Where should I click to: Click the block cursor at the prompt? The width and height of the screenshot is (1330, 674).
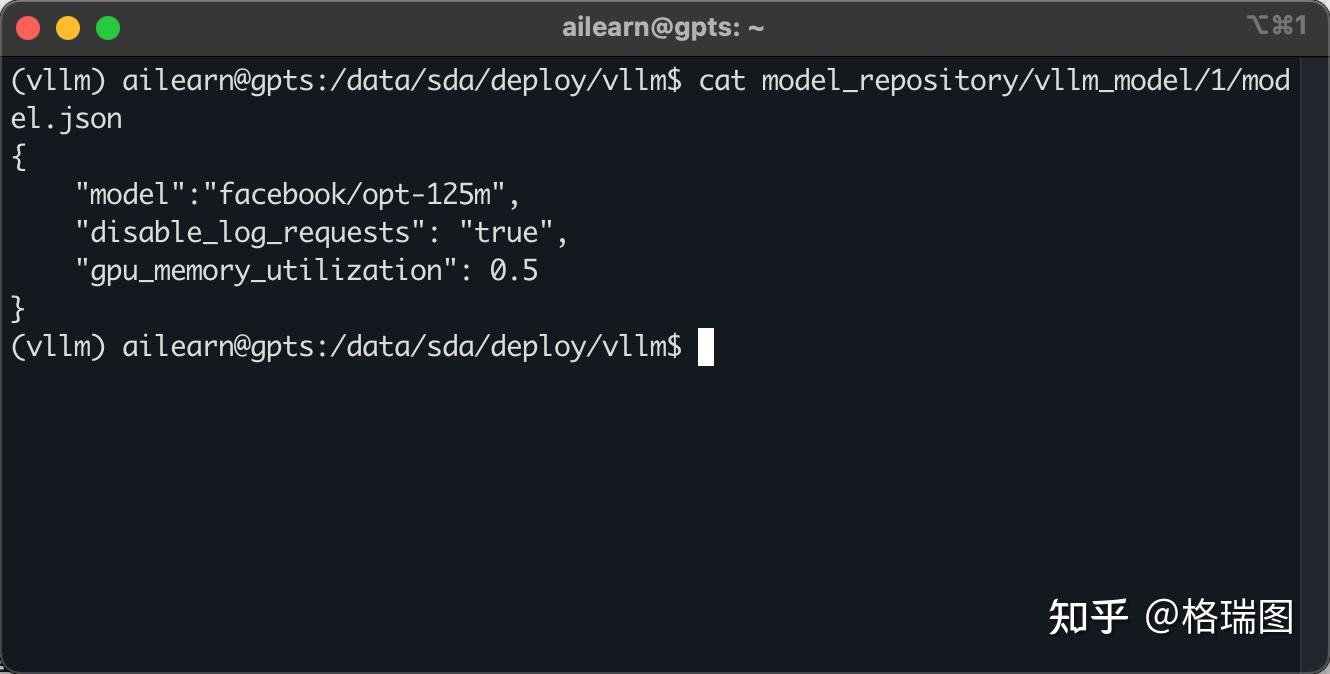pos(706,347)
